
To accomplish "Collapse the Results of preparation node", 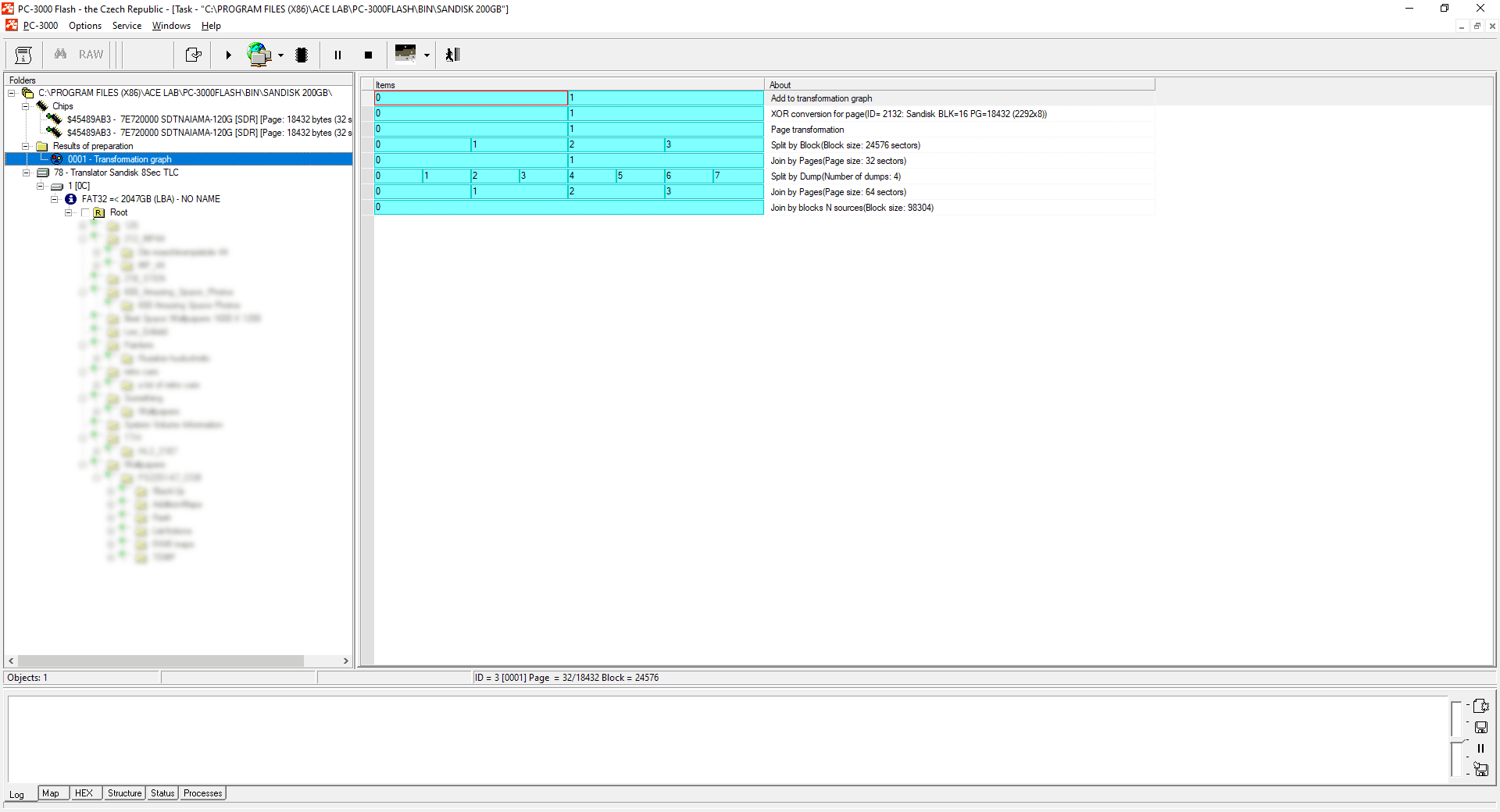I will pyautogui.click(x=26, y=146).
